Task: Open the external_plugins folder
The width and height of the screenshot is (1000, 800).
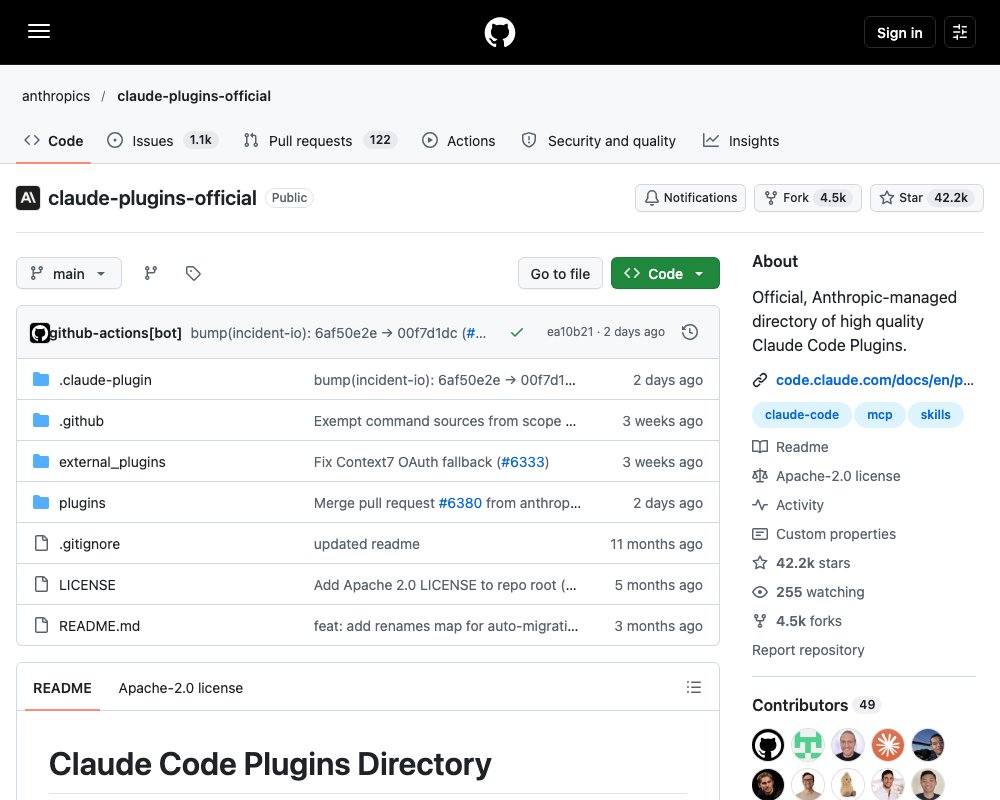Action: [112, 462]
